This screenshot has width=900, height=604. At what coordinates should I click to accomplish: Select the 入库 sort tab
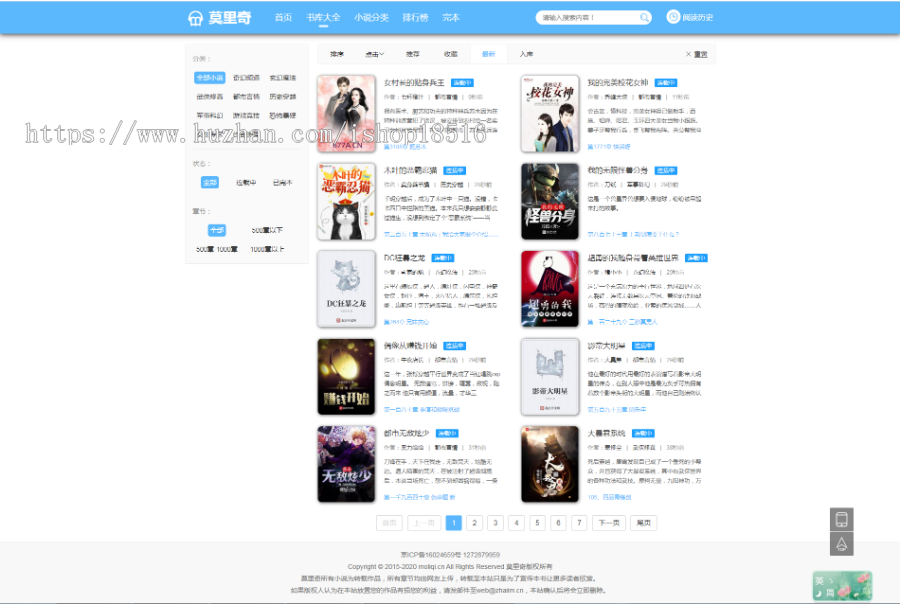[526, 54]
